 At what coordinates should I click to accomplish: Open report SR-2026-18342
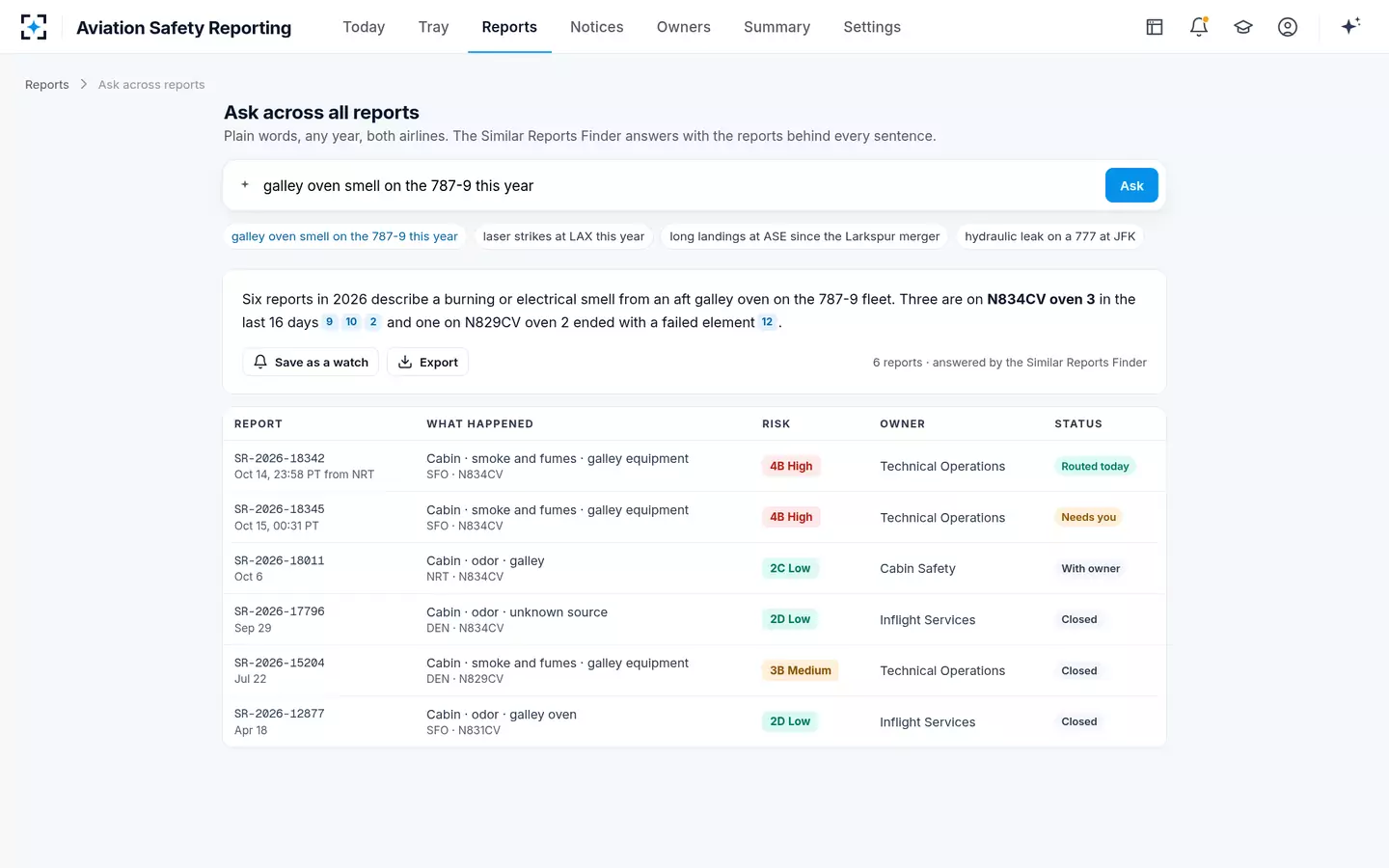tap(694, 466)
